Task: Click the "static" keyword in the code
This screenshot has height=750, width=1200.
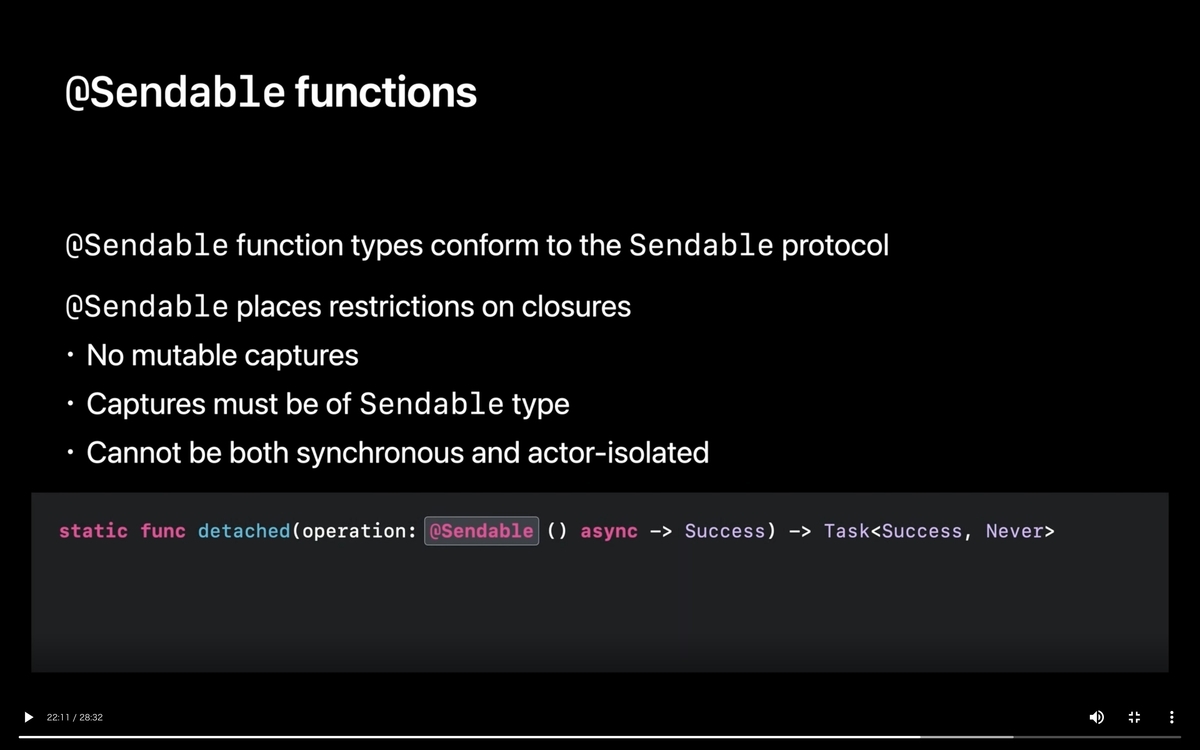Action: [x=93, y=531]
